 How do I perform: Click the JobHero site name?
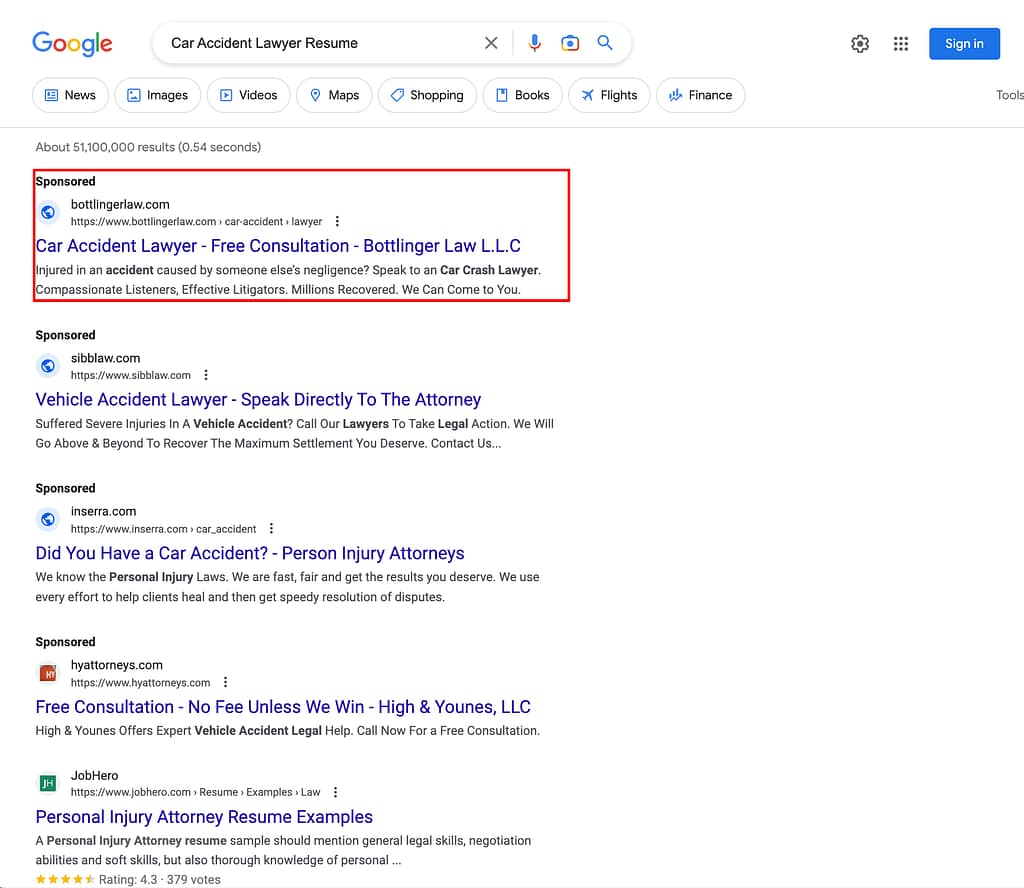(94, 775)
